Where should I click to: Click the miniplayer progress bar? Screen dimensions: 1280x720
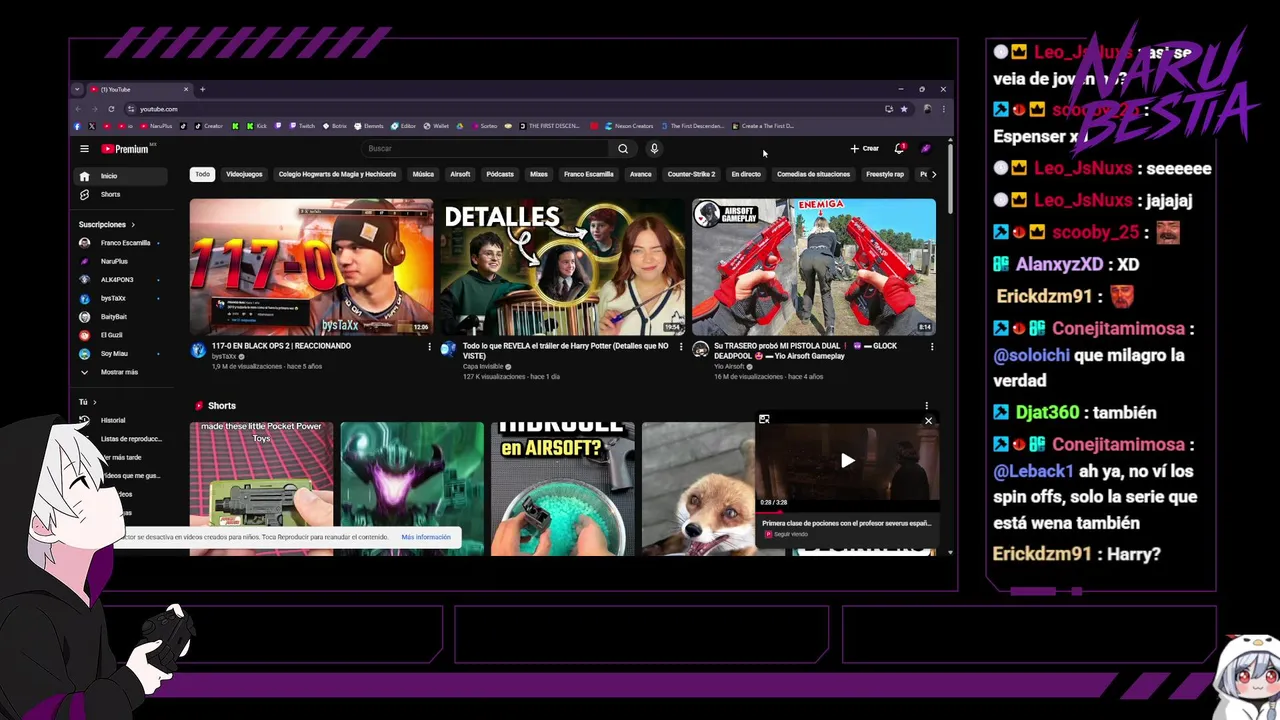coord(847,512)
